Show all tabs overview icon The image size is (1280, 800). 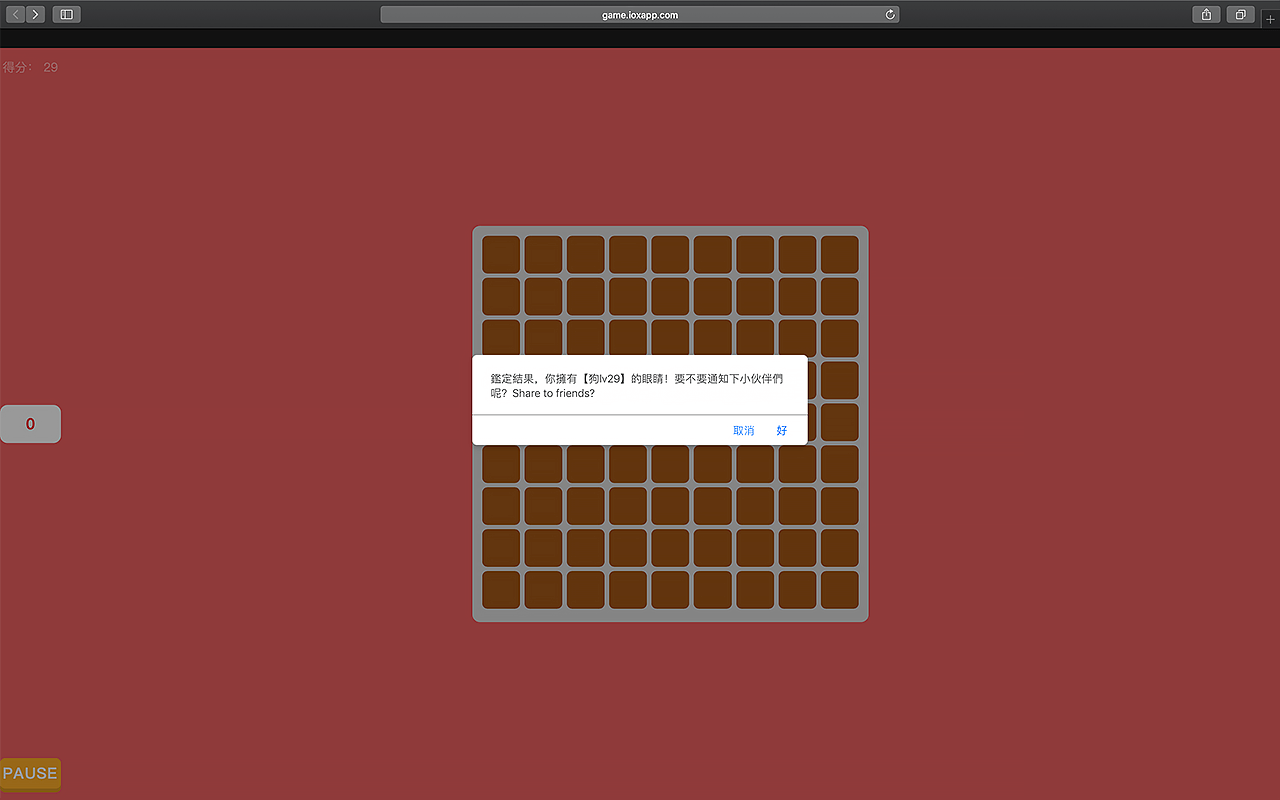point(1240,14)
